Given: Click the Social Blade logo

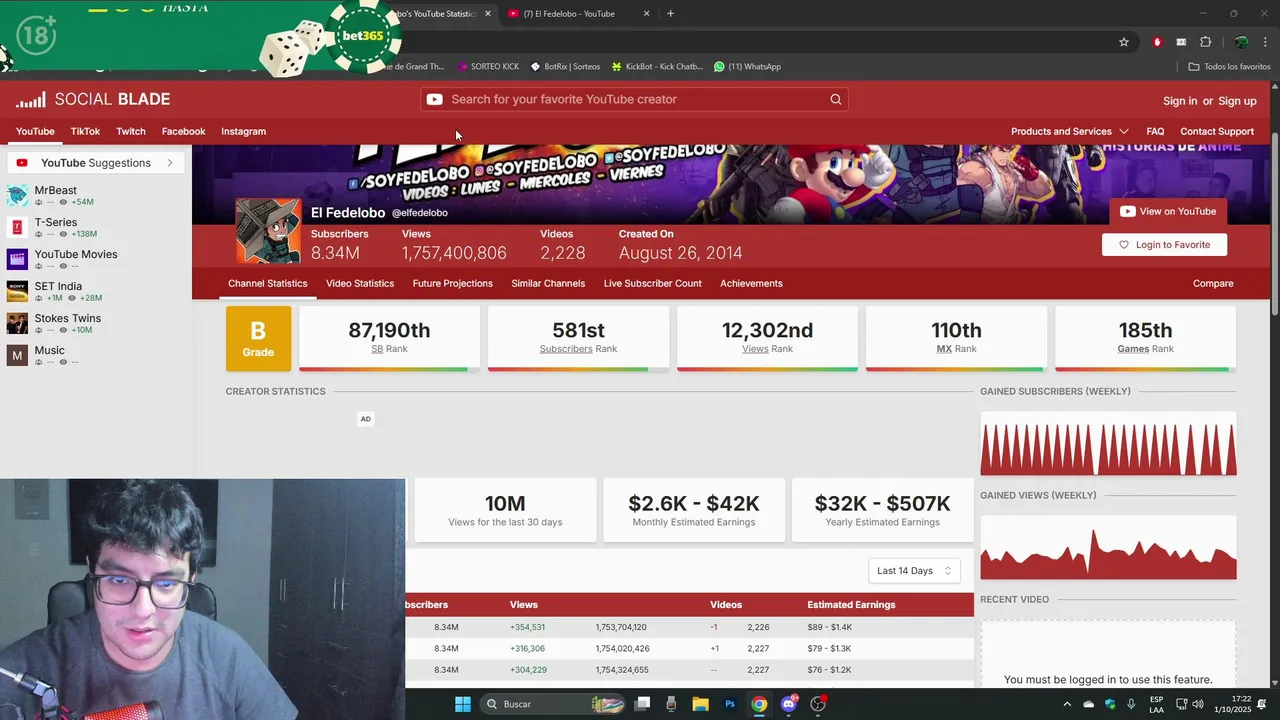Looking at the screenshot, I should click(93, 99).
